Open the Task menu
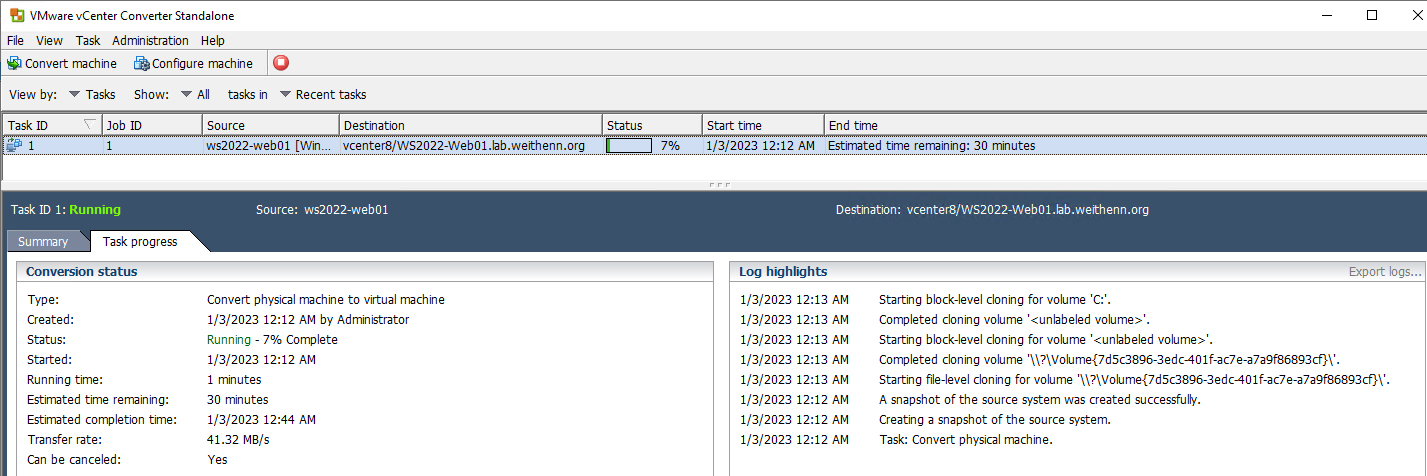 (x=88, y=40)
